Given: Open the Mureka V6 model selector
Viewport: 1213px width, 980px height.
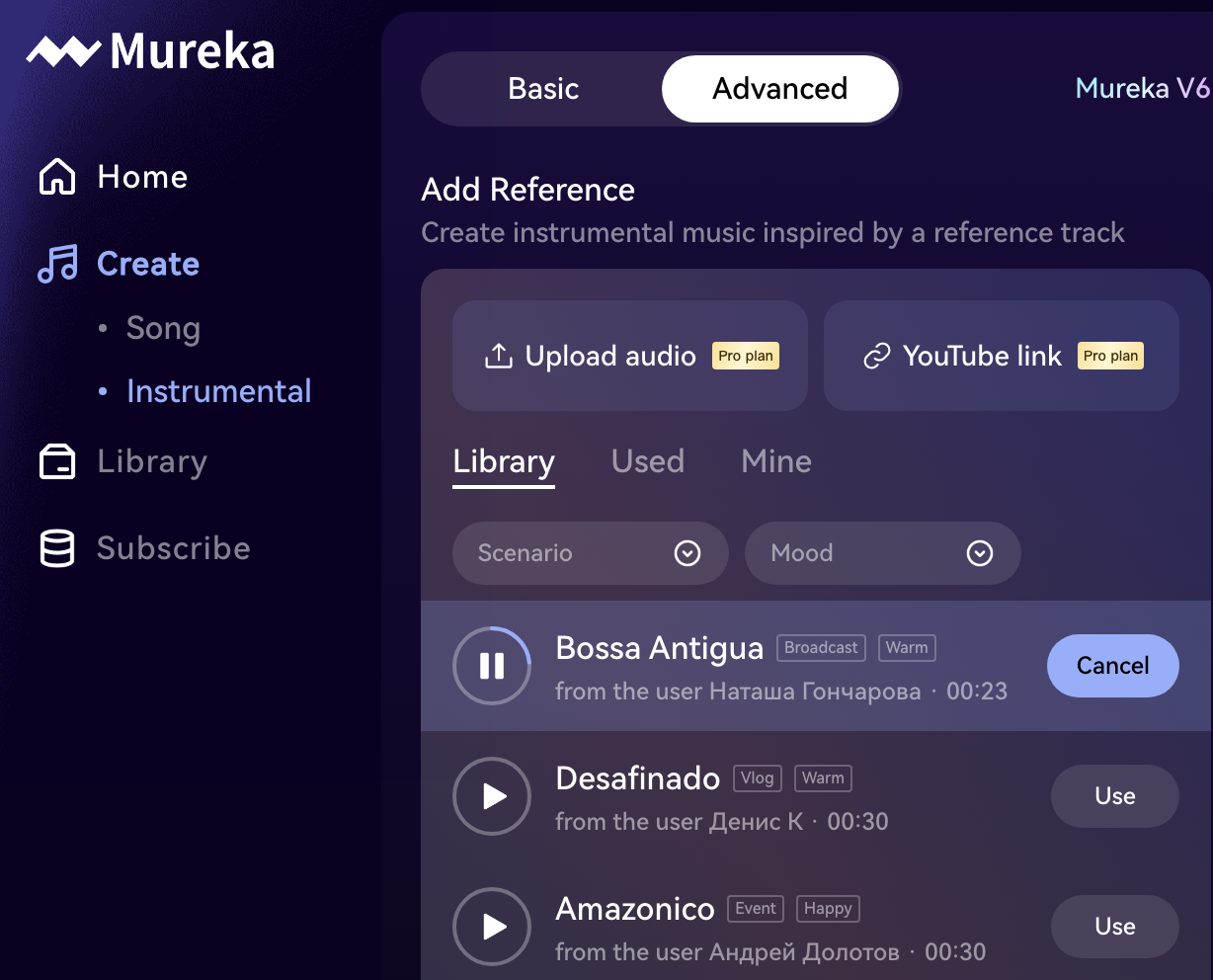Looking at the screenshot, I should click(x=1141, y=89).
